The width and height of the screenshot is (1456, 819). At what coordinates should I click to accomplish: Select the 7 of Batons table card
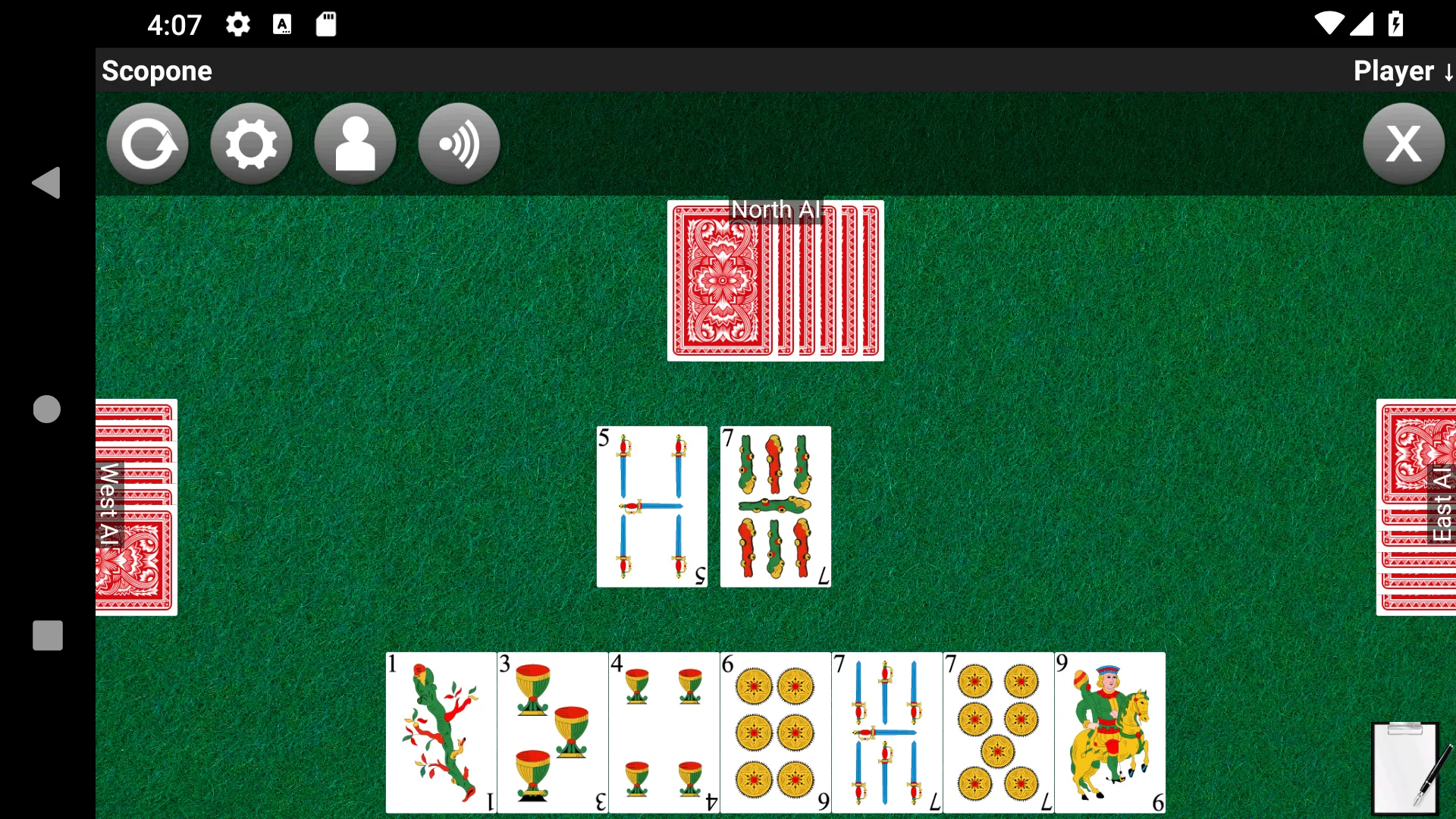point(774,505)
